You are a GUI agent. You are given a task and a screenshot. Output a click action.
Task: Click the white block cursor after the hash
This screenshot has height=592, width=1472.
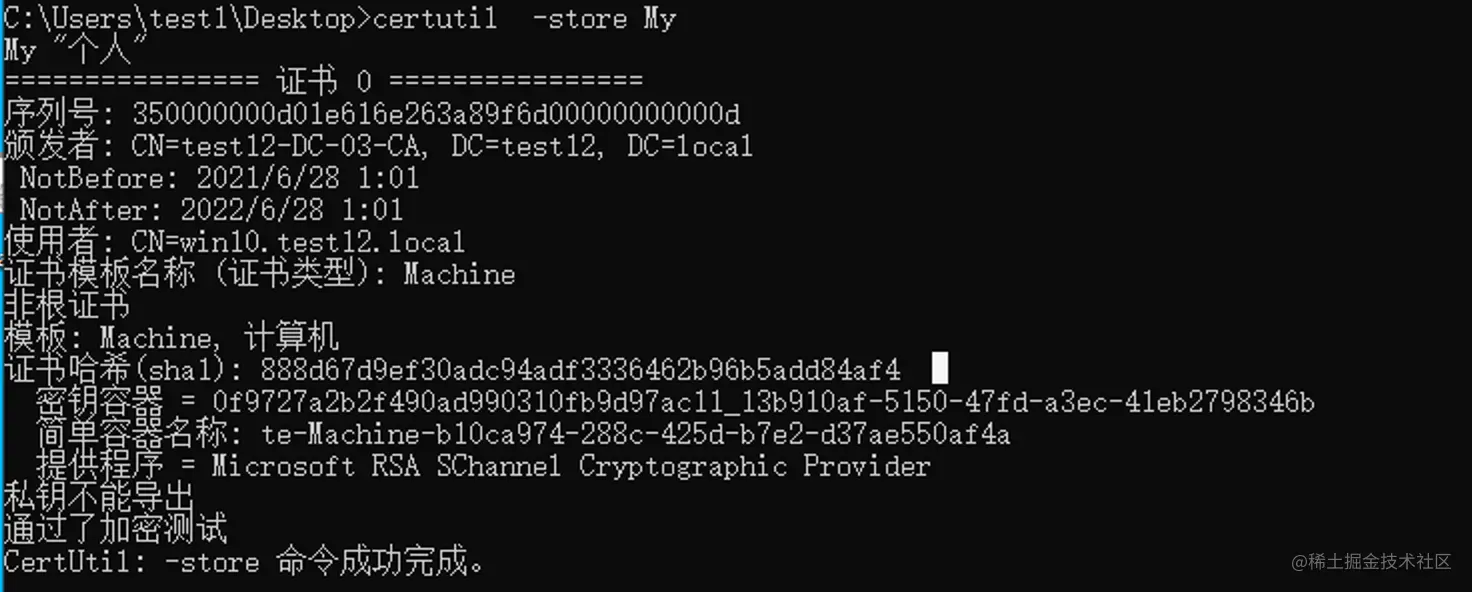tap(939, 368)
